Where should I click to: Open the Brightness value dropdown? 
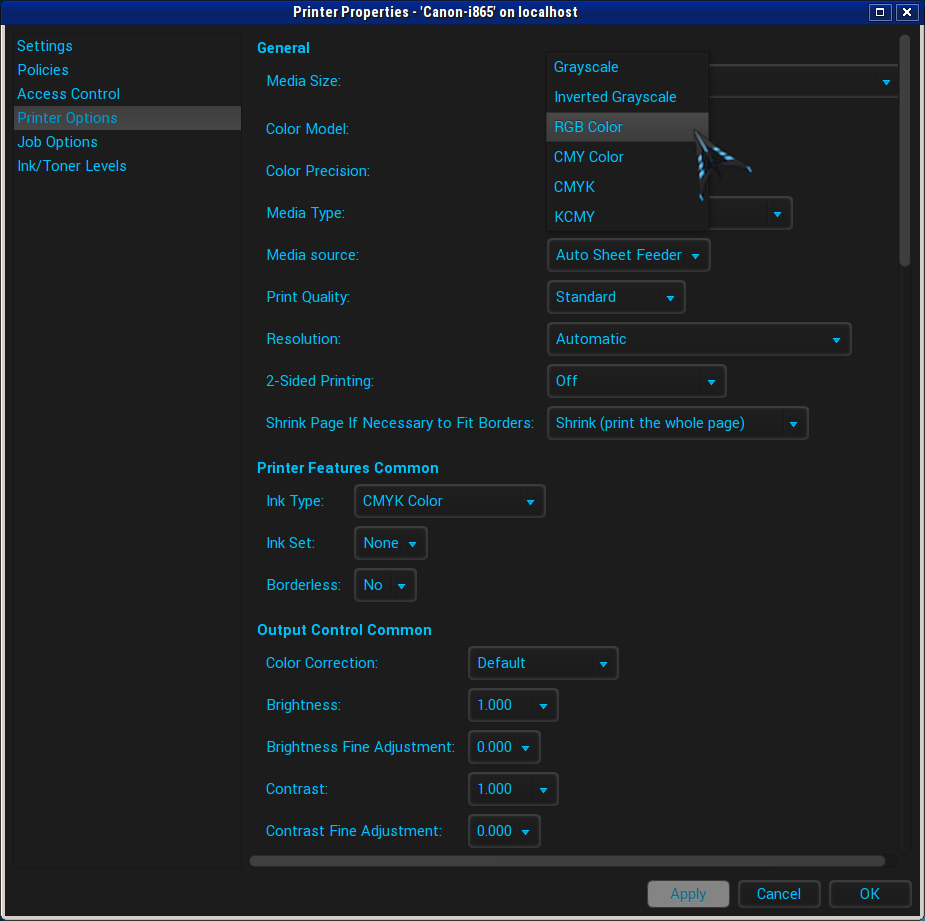pos(513,705)
